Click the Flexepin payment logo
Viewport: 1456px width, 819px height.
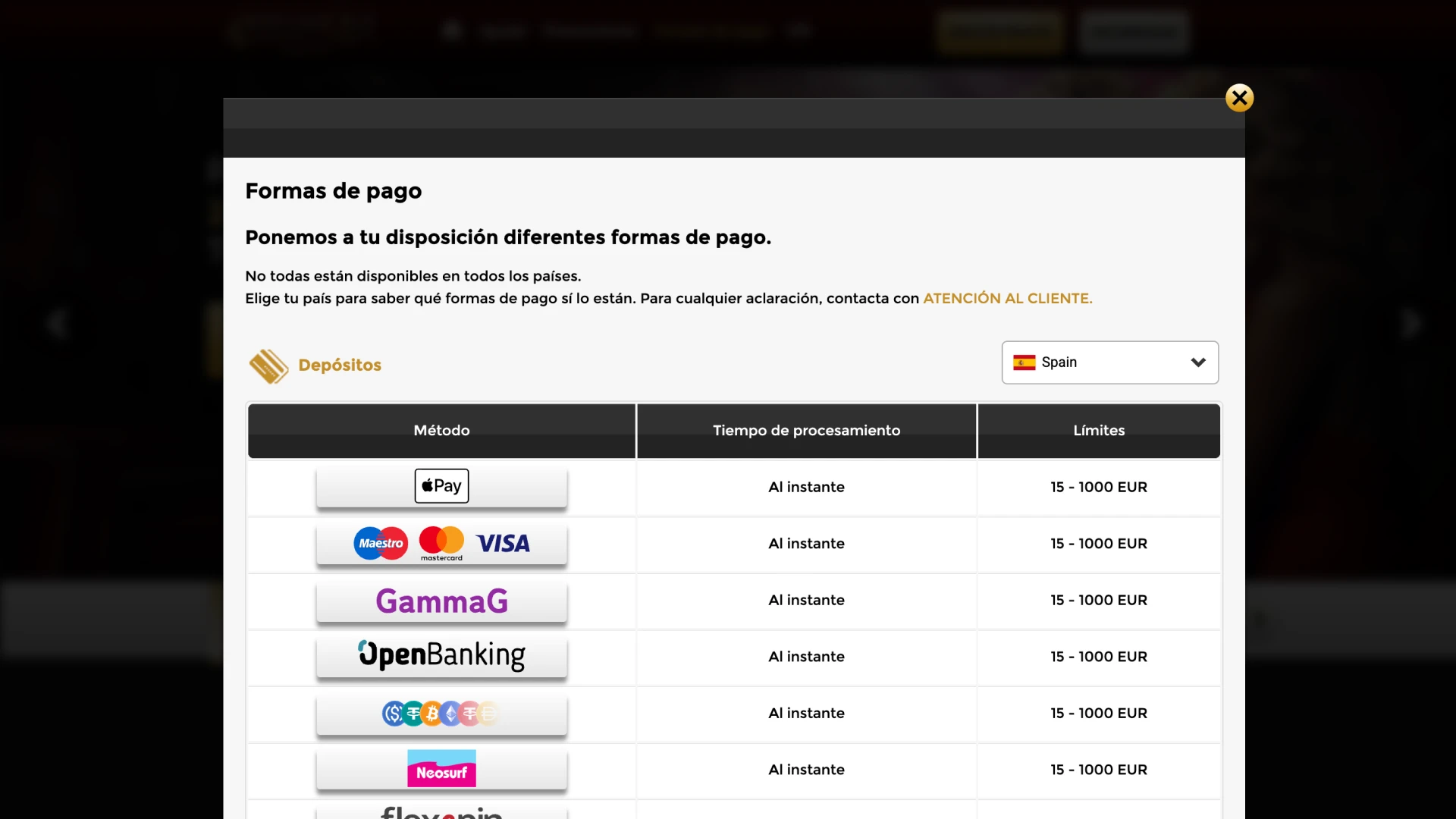[x=441, y=812]
